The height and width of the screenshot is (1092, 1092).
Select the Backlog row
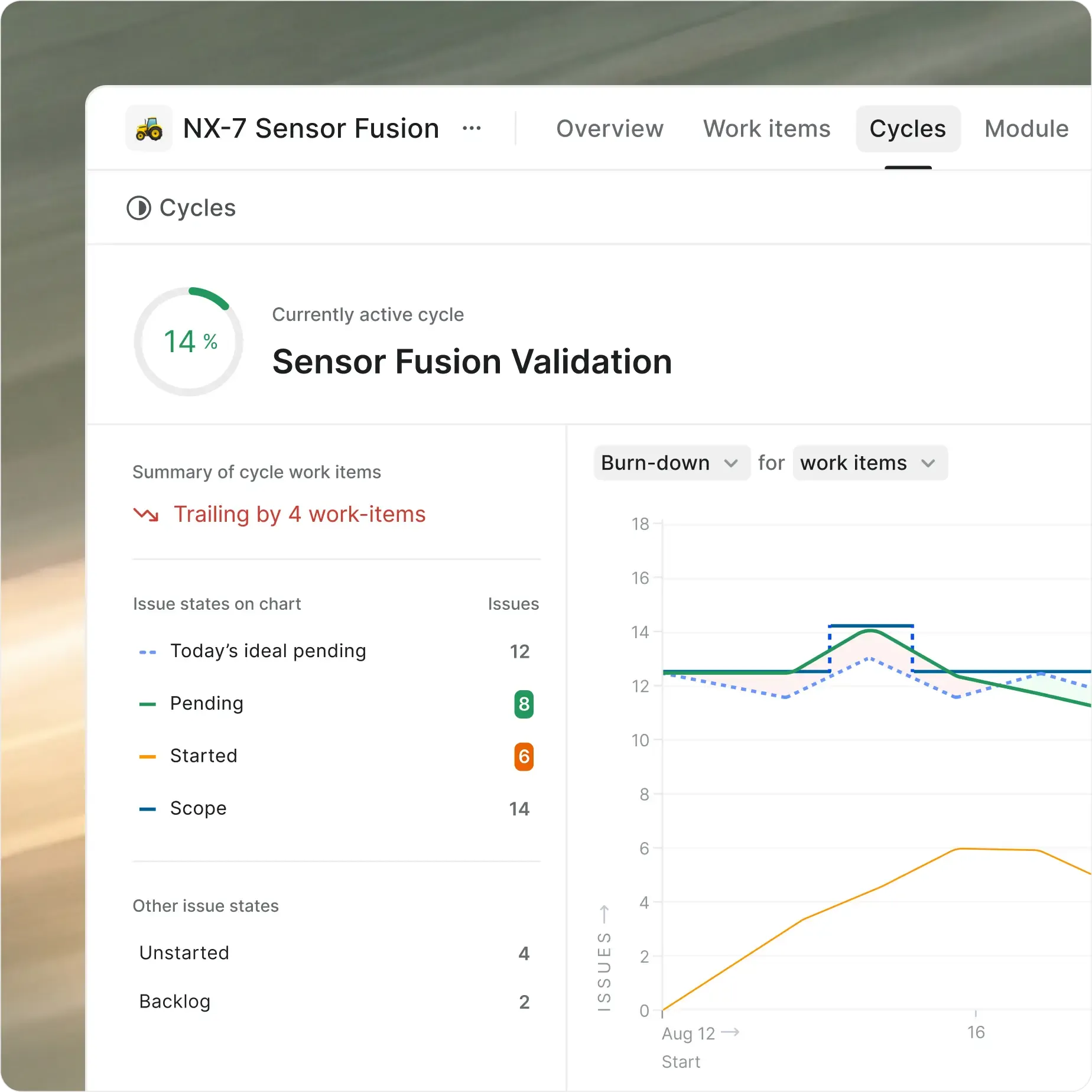336,1002
